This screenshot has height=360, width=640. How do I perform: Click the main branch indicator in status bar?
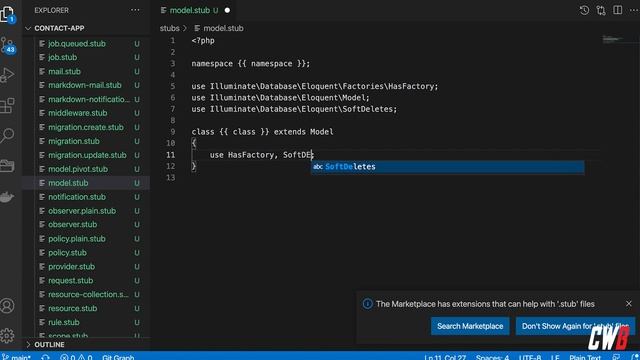tap(16, 357)
